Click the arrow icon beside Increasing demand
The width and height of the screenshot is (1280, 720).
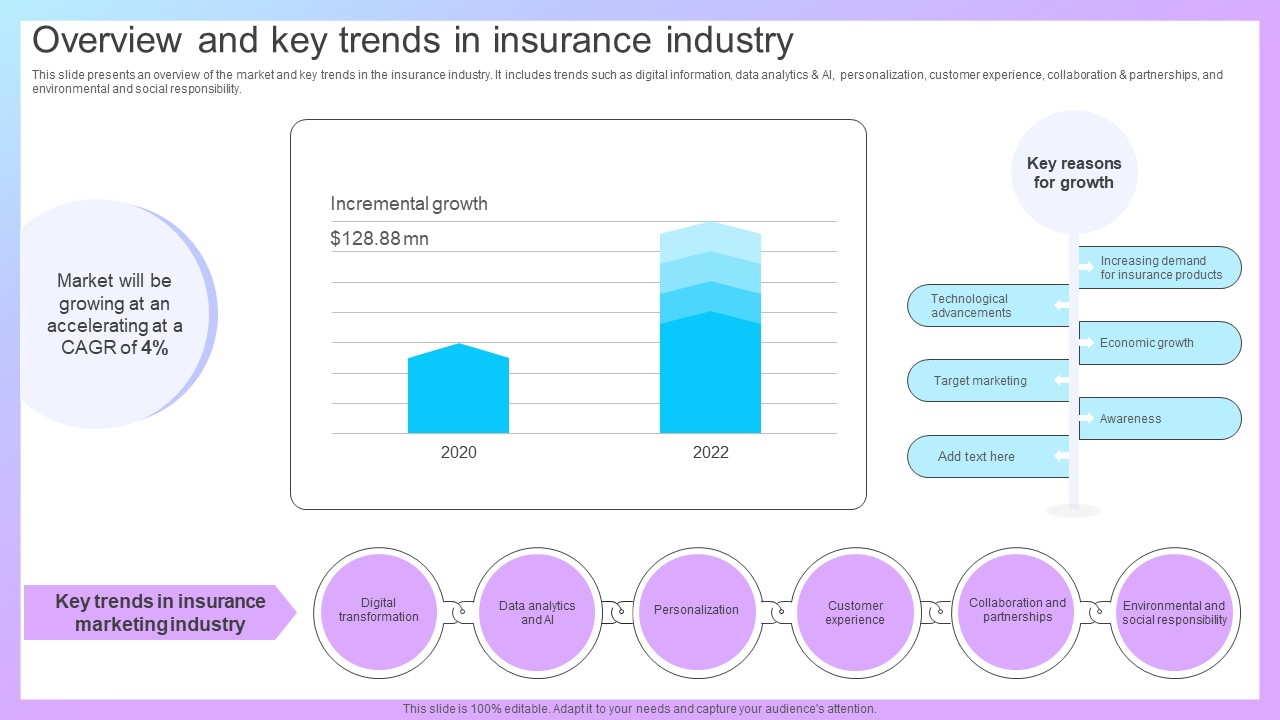click(1086, 267)
